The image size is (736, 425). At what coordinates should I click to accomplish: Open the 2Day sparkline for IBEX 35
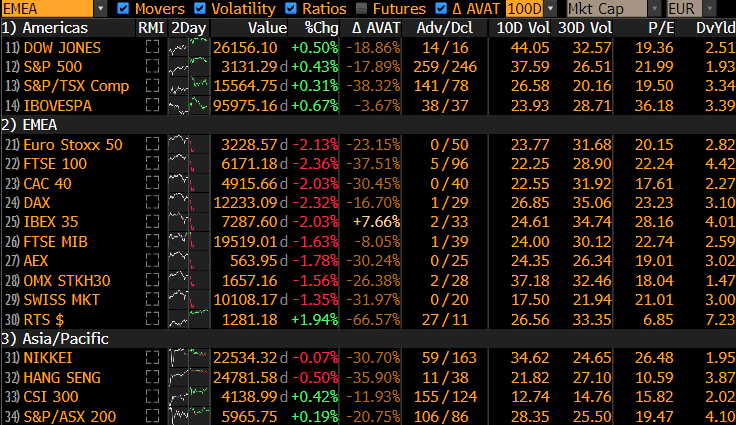point(189,222)
